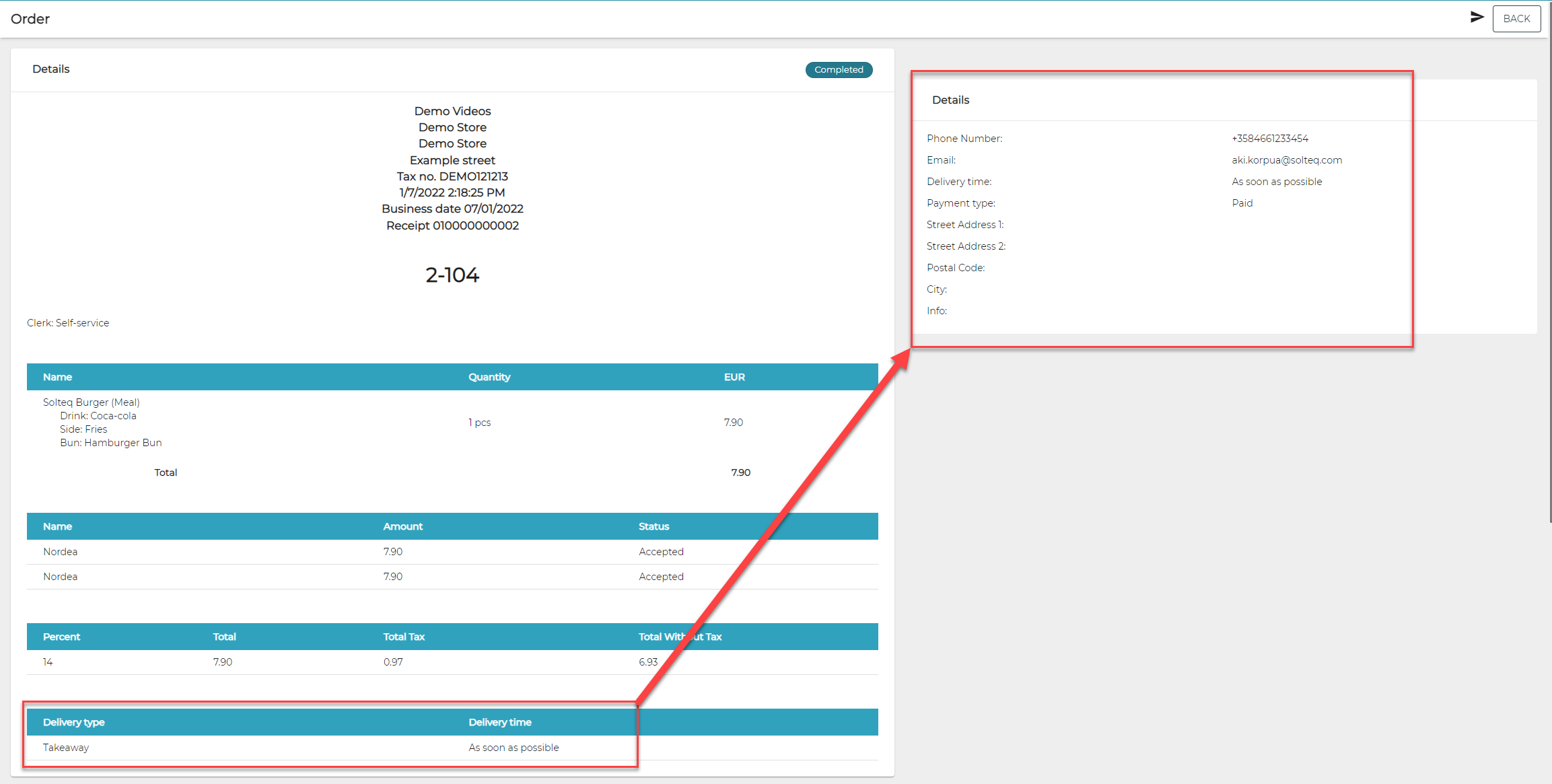This screenshot has height=784, width=1552.
Task: Click the Amount column header
Action: click(x=402, y=526)
